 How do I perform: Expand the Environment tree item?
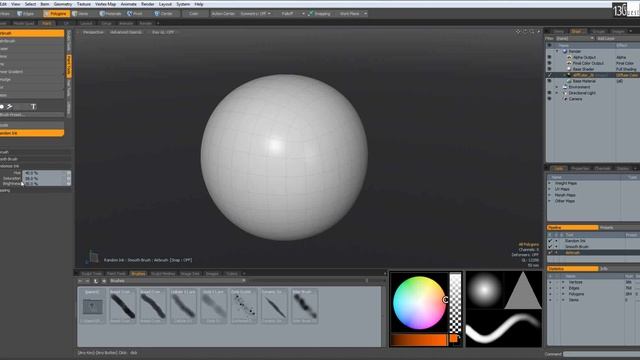pos(557,87)
